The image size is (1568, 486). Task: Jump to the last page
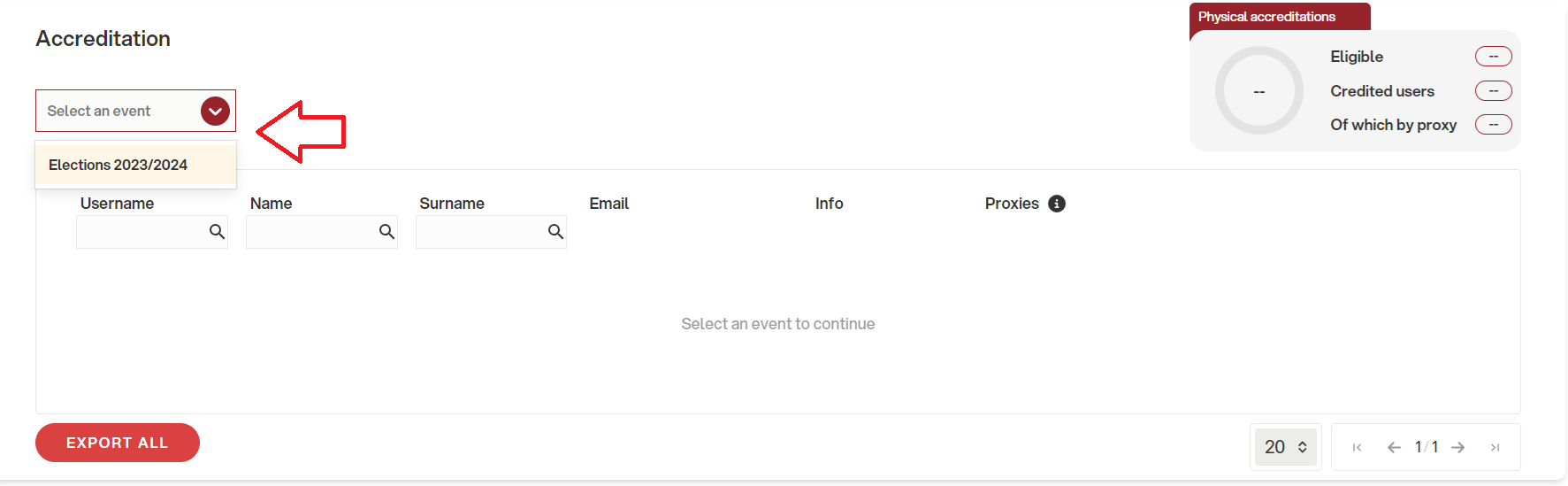point(1495,447)
